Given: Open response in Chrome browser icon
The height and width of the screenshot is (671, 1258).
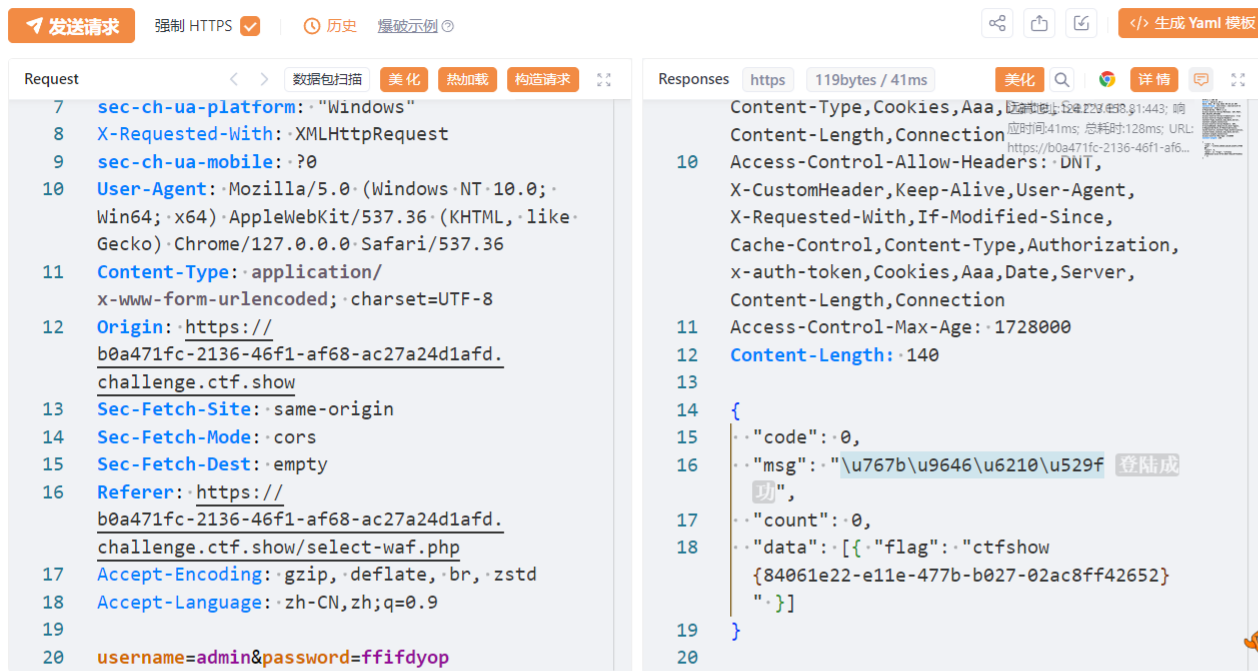Looking at the screenshot, I should (x=1107, y=80).
